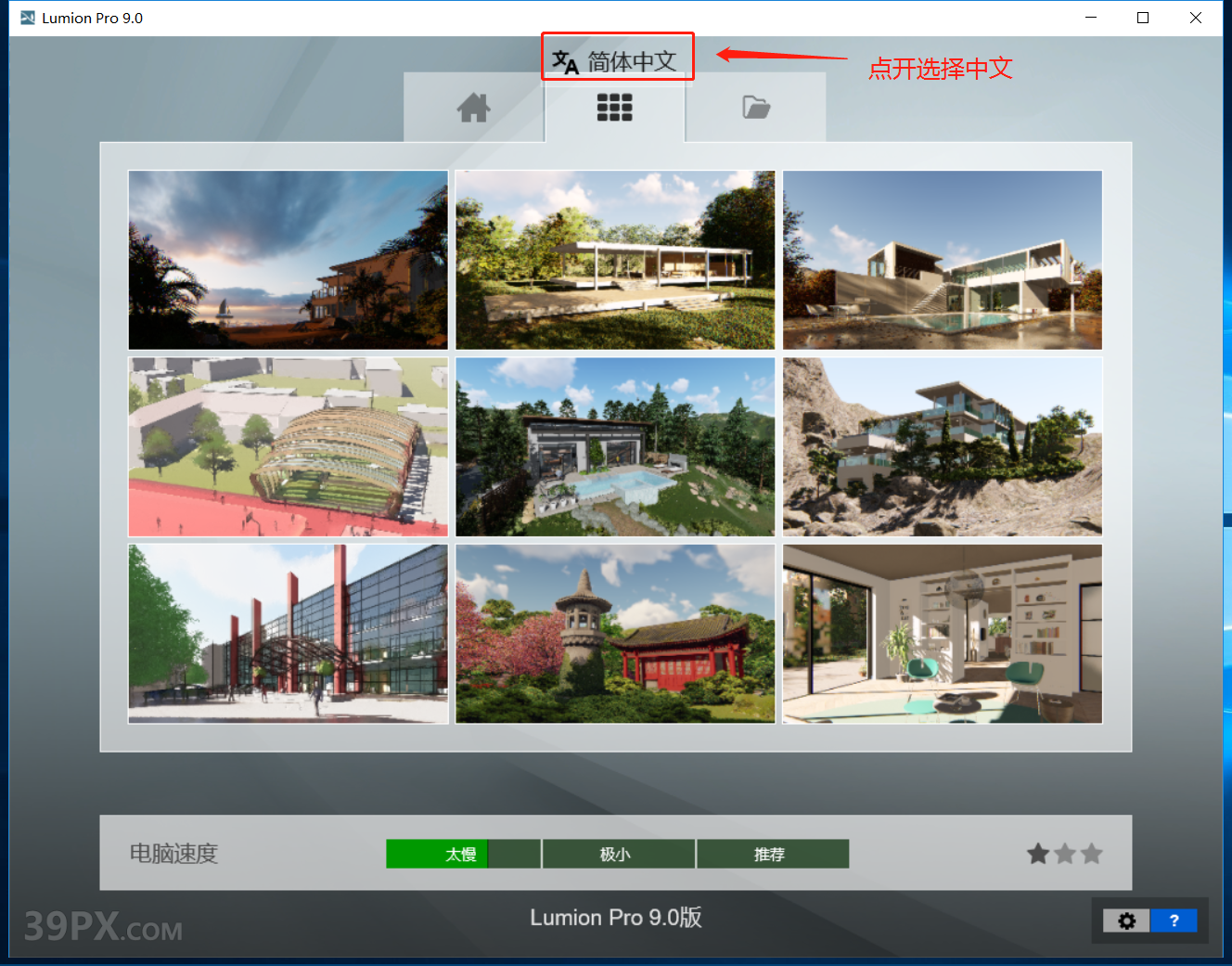This screenshot has width=1232, height=966.
Task: Select the third gray rating star
Action: click(1091, 853)
